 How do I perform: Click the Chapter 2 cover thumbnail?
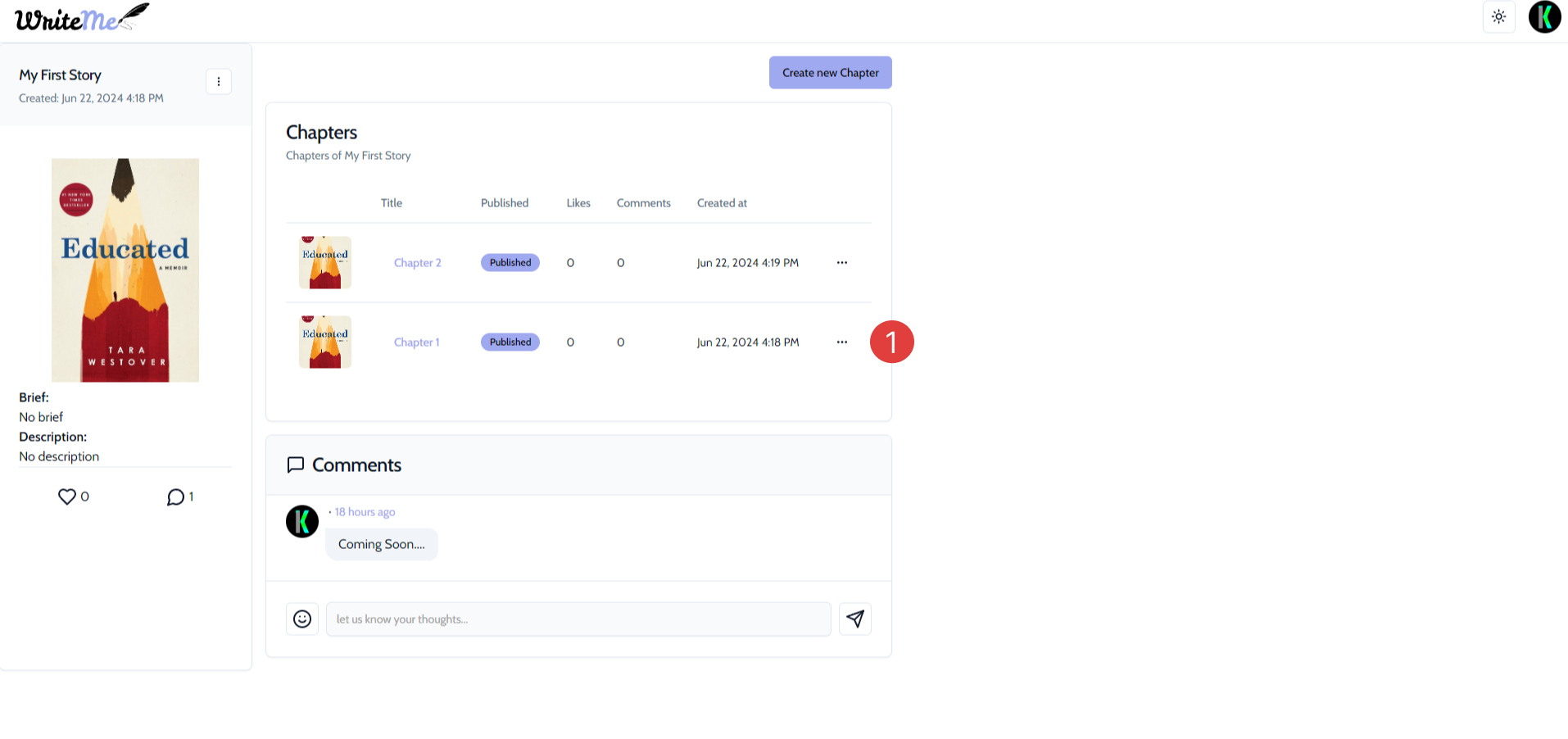[325, 263]
